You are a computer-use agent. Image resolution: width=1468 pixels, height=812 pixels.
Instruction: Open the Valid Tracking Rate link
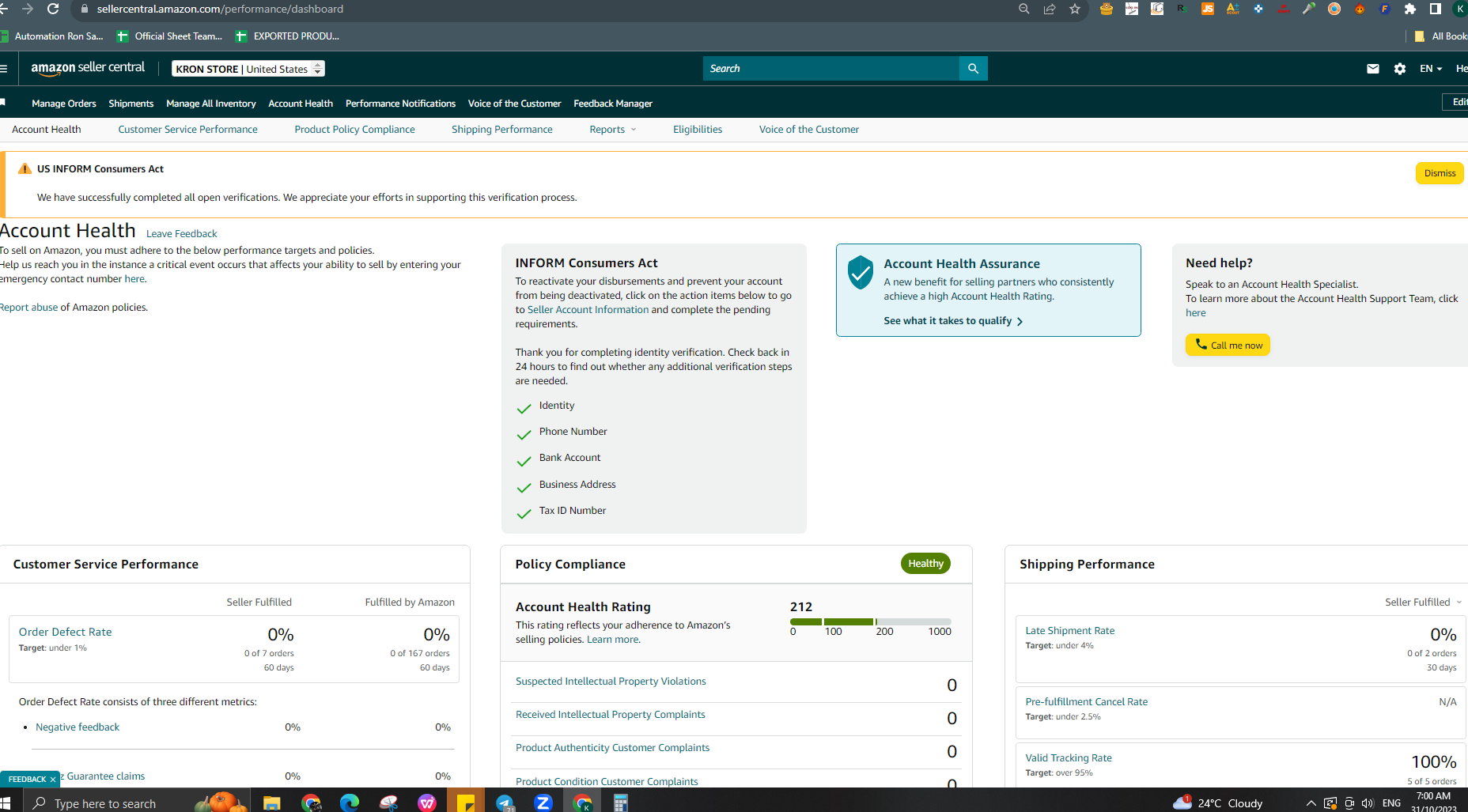pyautogui.click(x=1069, y=758)
